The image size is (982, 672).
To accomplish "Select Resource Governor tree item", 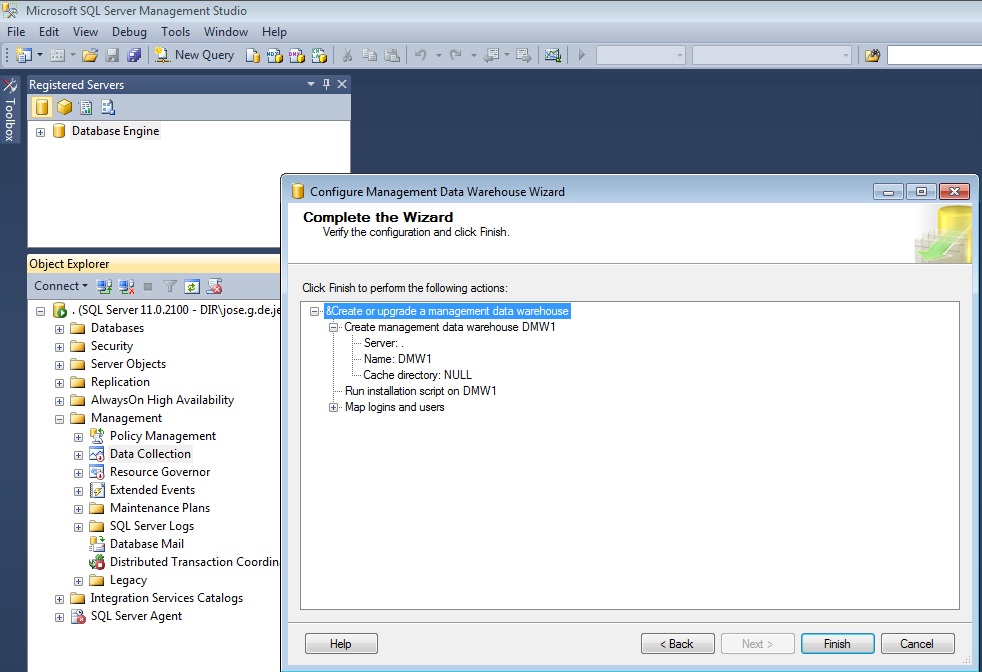I will click(160, 472).
